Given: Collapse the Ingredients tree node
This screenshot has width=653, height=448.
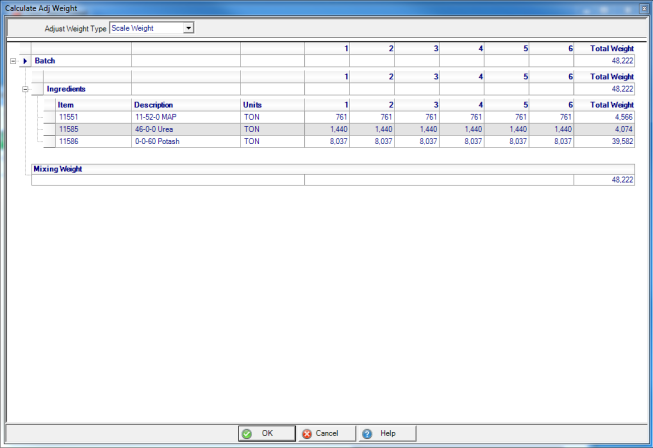Looking at the screenshot, I should (25, 89).
